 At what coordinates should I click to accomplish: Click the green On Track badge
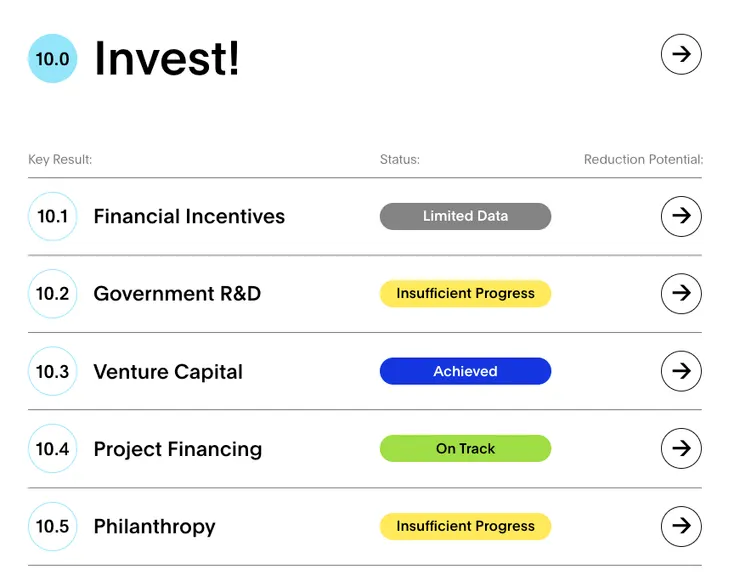click(465, 448)
